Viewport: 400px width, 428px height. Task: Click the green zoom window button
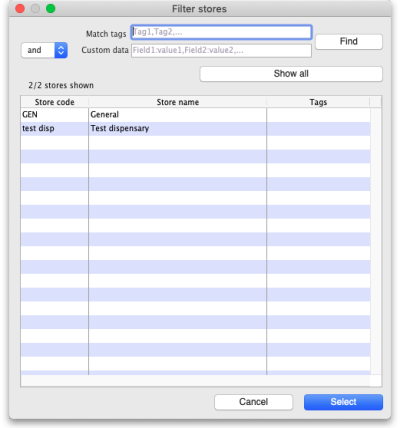(x=51, y=9)
